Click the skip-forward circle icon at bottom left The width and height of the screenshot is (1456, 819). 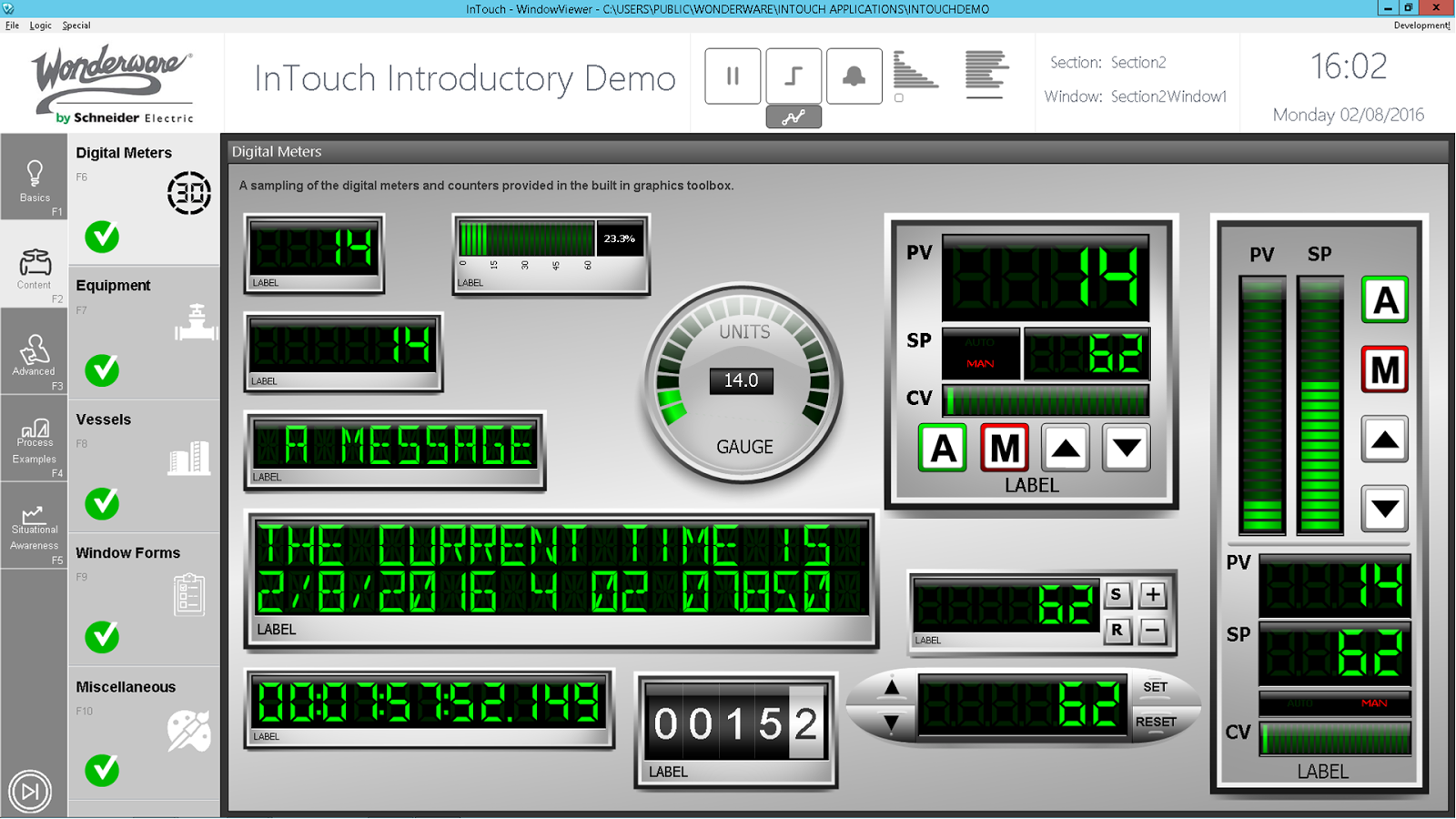pos(30,791)
